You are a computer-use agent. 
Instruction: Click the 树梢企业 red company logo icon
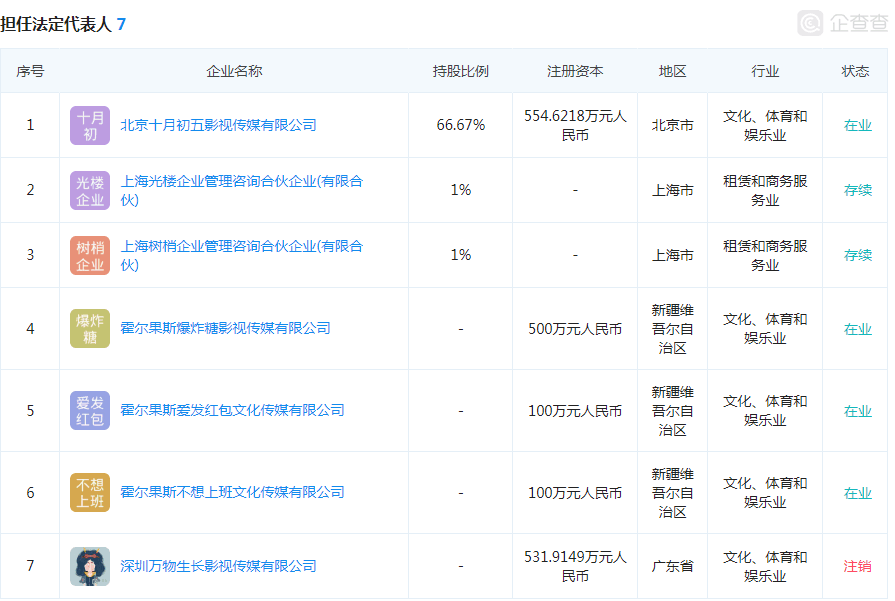point(90,256)
